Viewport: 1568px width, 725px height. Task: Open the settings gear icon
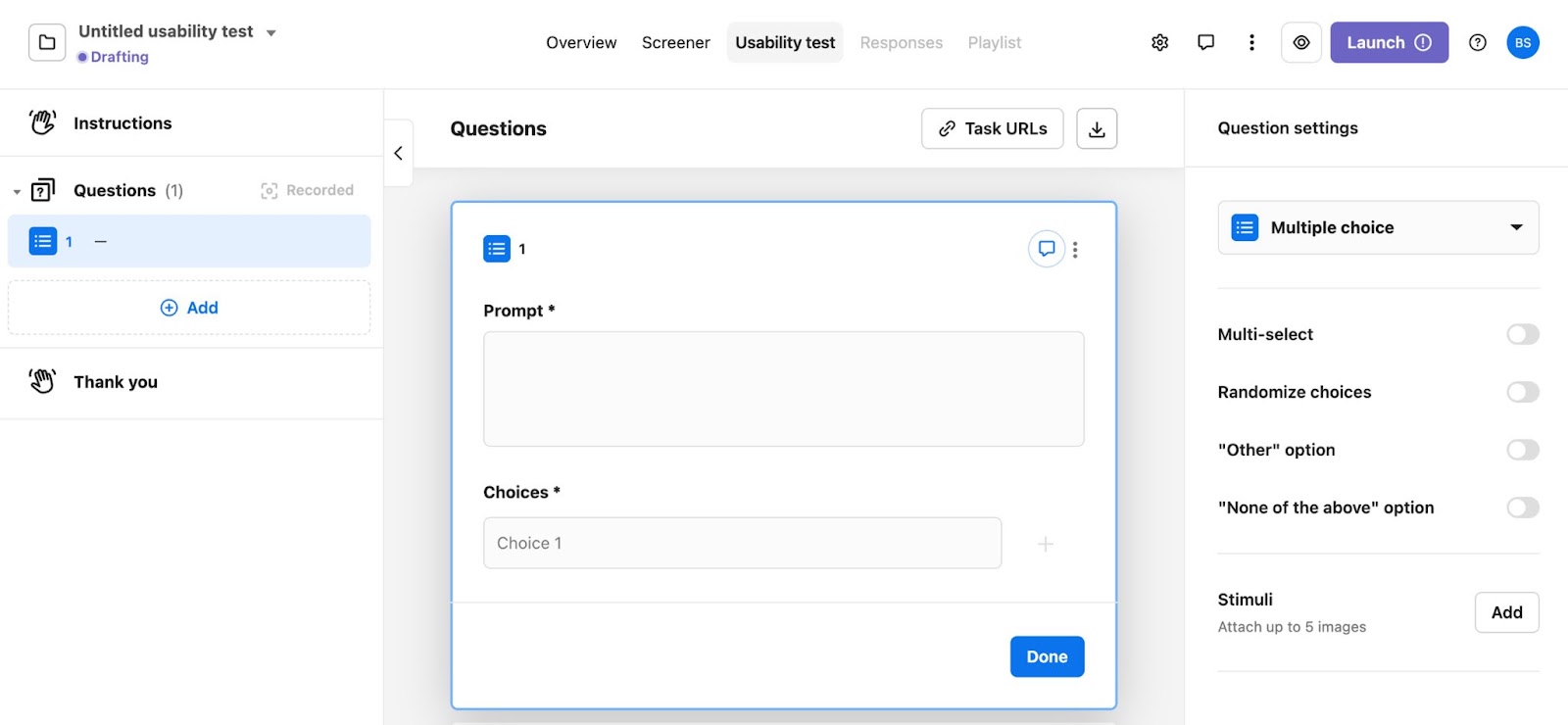[x=1160, y=42]
